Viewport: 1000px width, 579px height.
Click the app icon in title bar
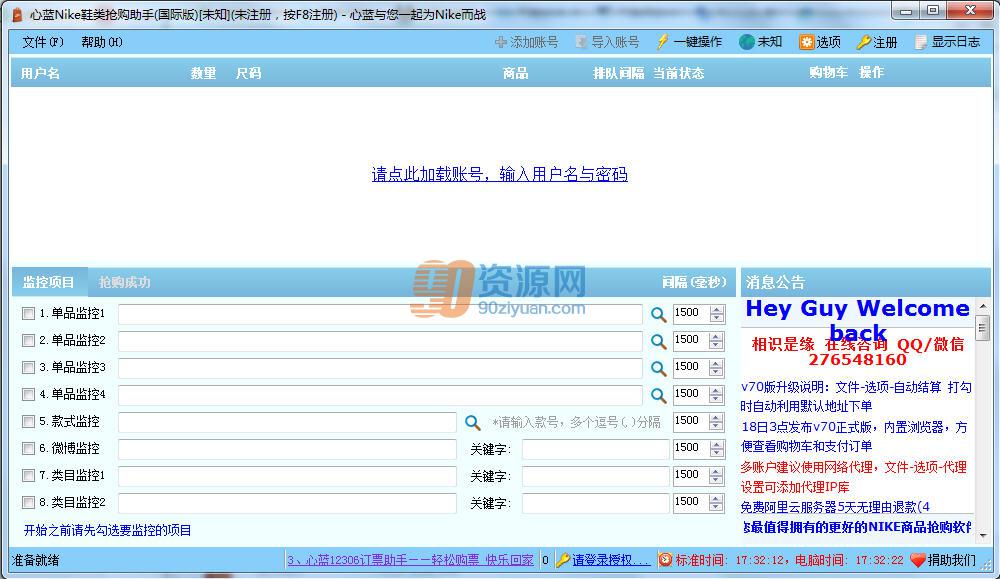pos(17,14)
